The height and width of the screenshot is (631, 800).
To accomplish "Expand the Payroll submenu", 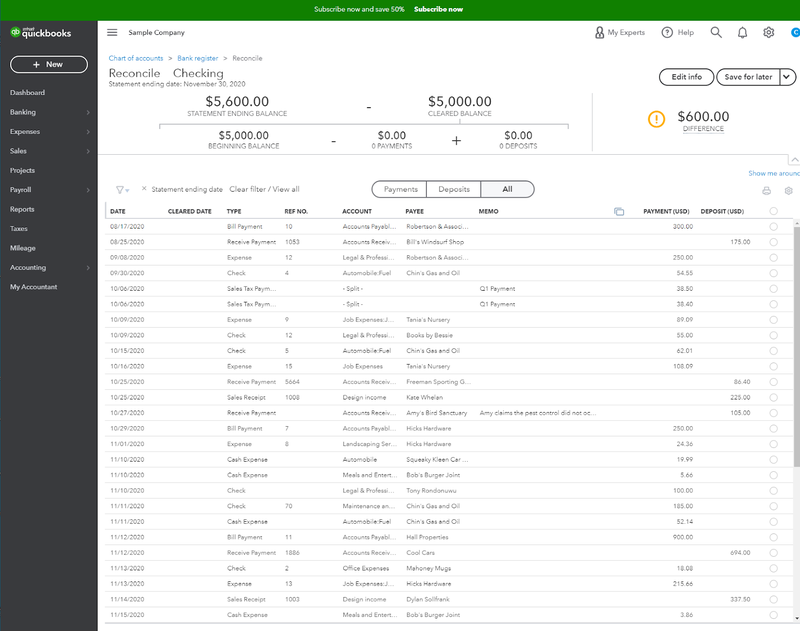I will (x=88, y=190).
